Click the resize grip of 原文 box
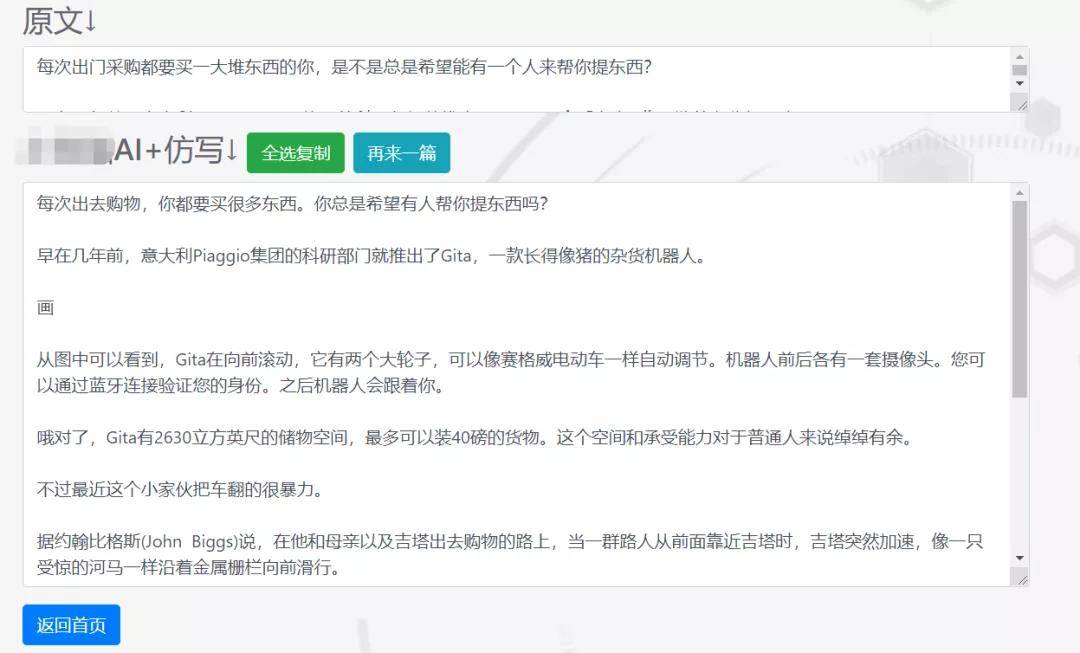 click(1020, 103)
